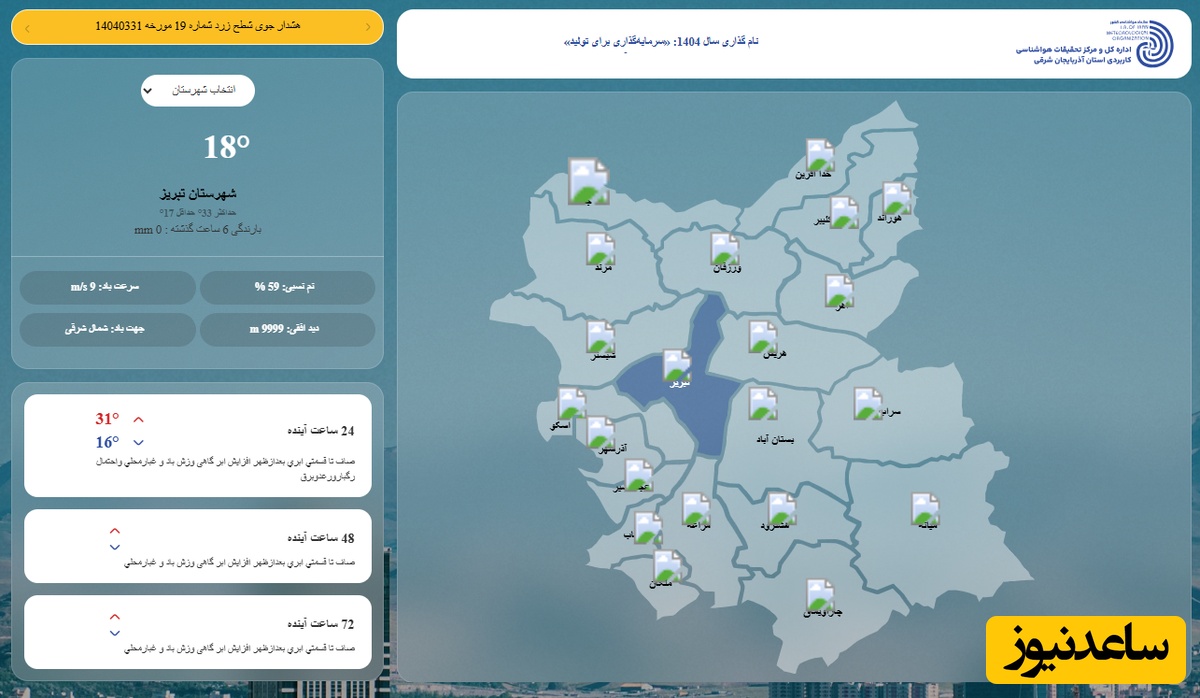Click the 72-hour forecast card (72 ساعت آینده)
Viewport: 1200px width, 698px height.
[x=198, y=632]
